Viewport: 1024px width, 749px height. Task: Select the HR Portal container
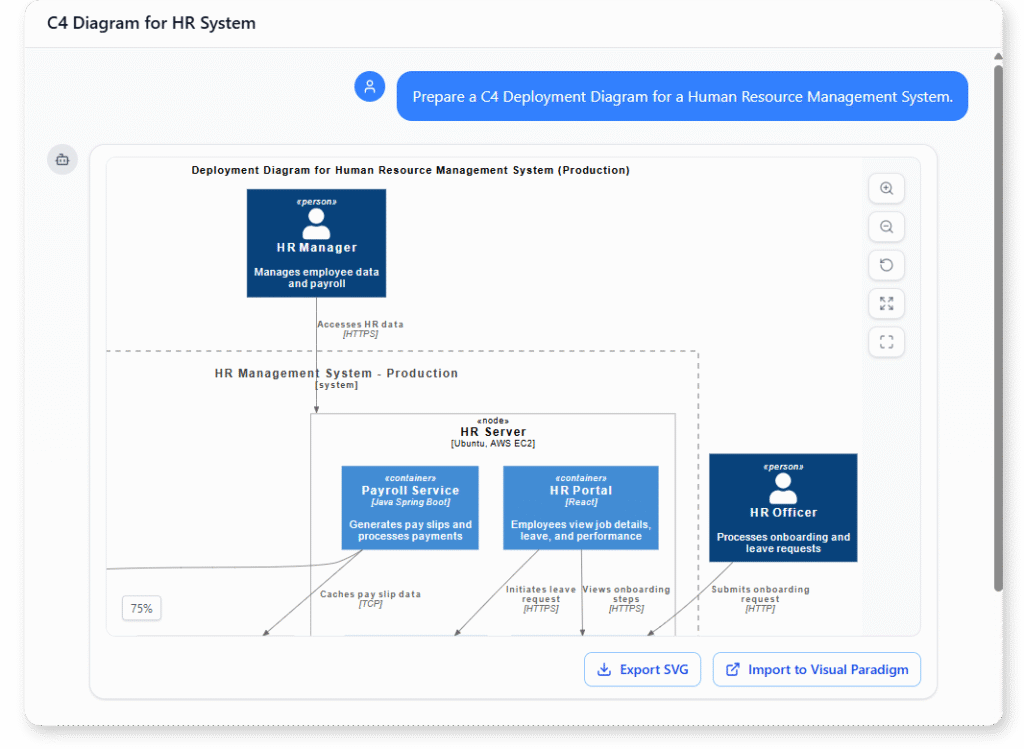(581, 507)
